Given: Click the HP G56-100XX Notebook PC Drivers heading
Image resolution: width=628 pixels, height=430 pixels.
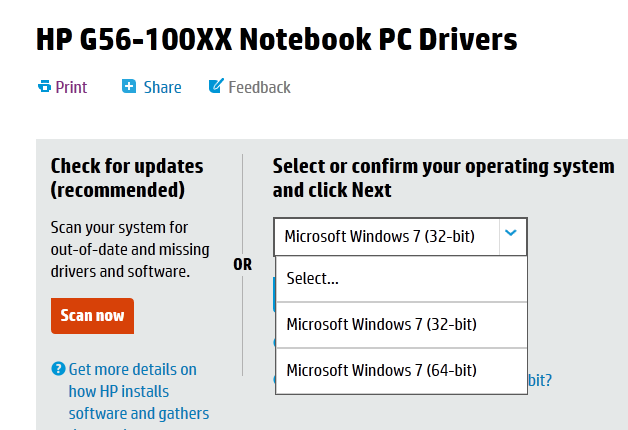Looking at the screenshot, I should tap(277, 39).
